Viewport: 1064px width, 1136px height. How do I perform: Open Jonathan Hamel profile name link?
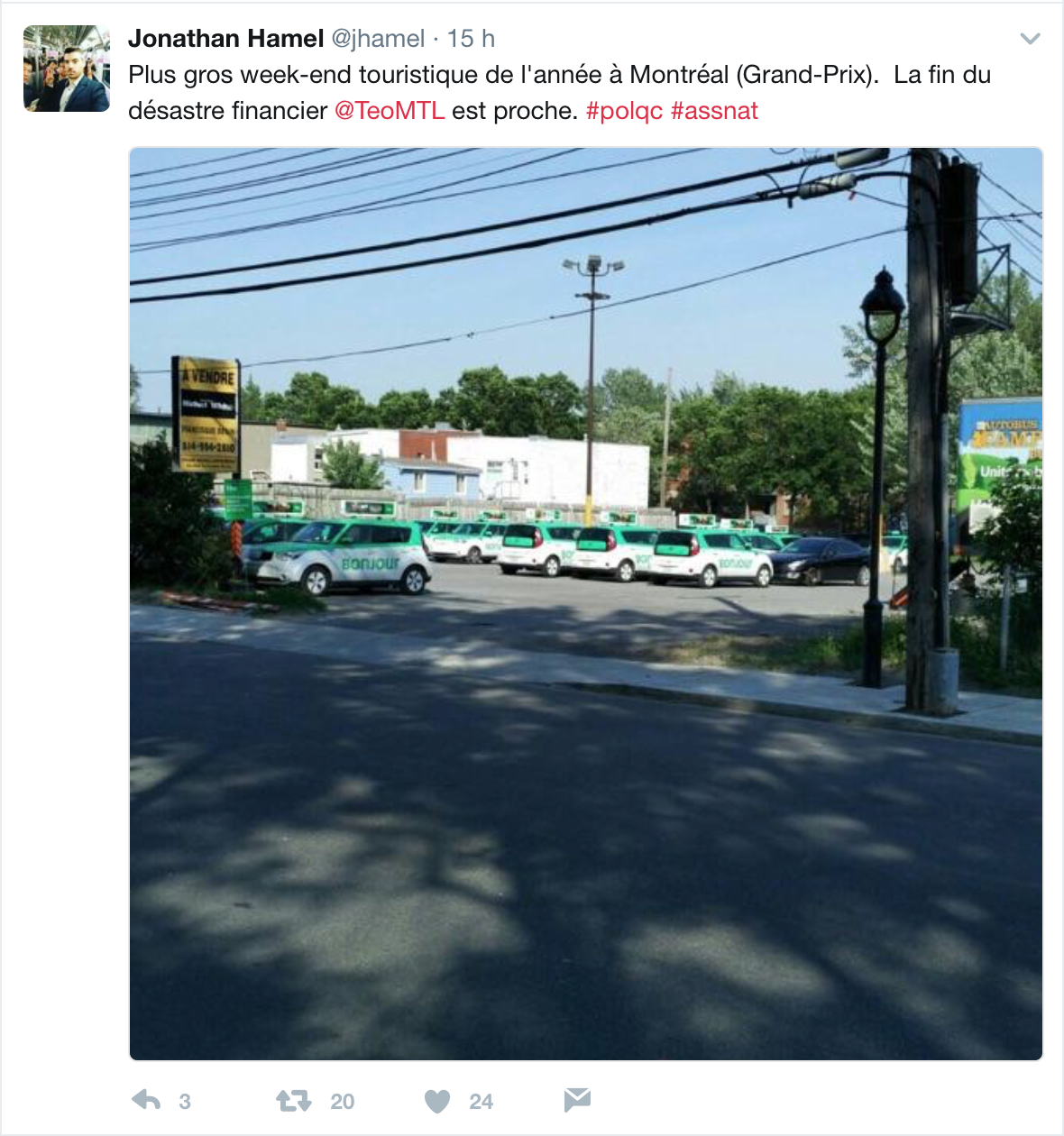tap(225, 39)
